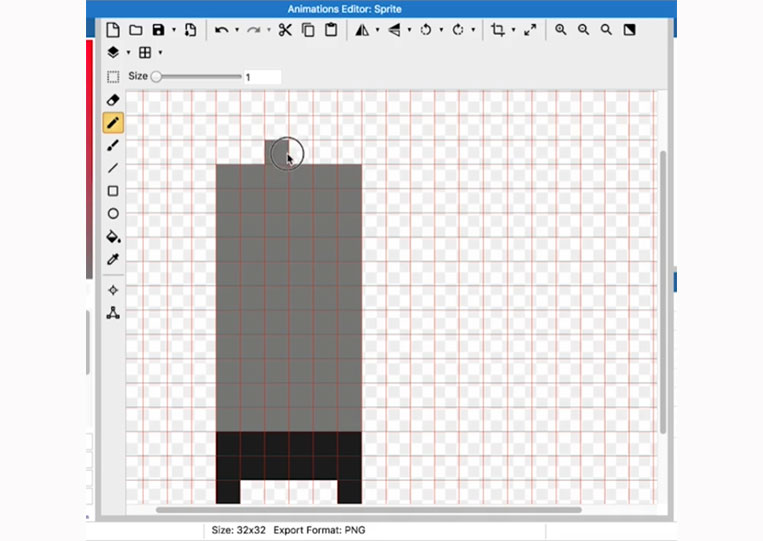763x541 pixels.
Task: Create a new sprite file
Action: 113,30
